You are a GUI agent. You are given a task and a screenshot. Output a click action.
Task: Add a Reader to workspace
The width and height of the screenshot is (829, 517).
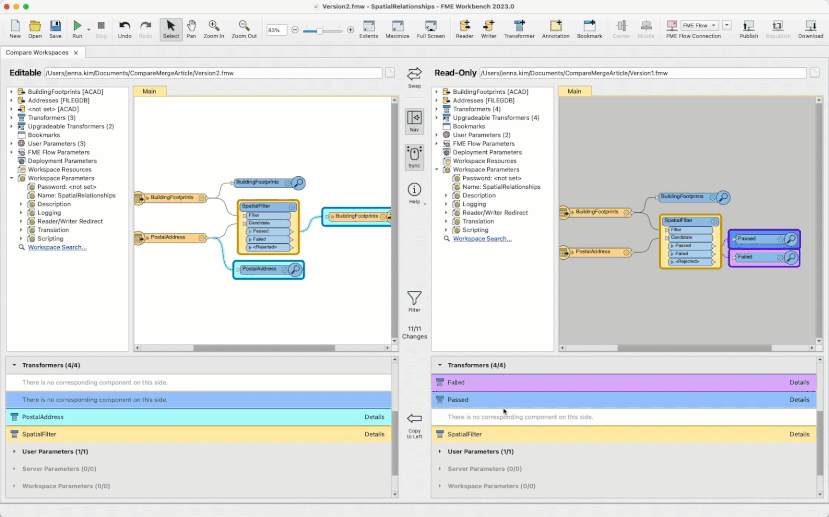[x=464, y=29]
